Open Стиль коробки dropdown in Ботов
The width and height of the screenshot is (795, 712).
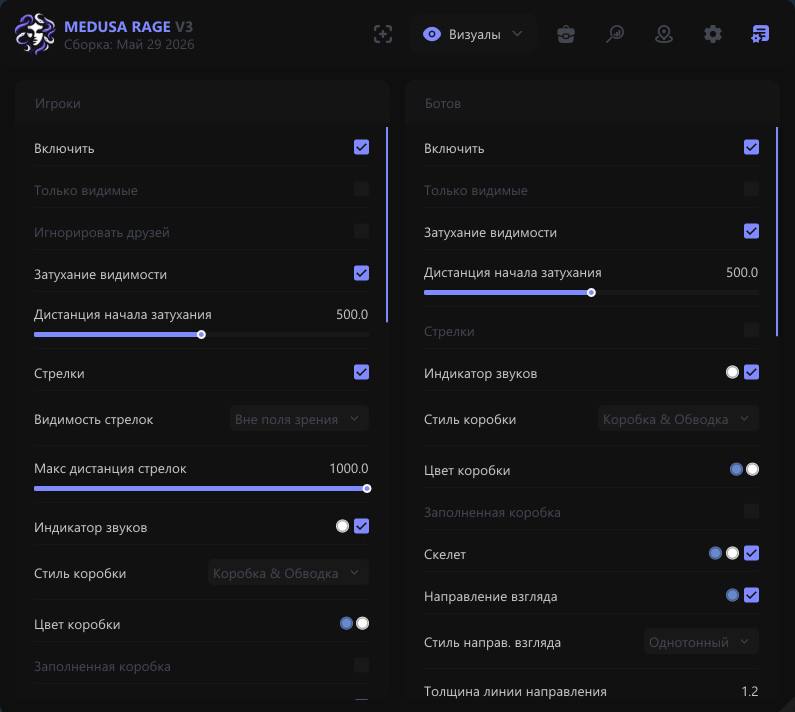click(678, 419)
